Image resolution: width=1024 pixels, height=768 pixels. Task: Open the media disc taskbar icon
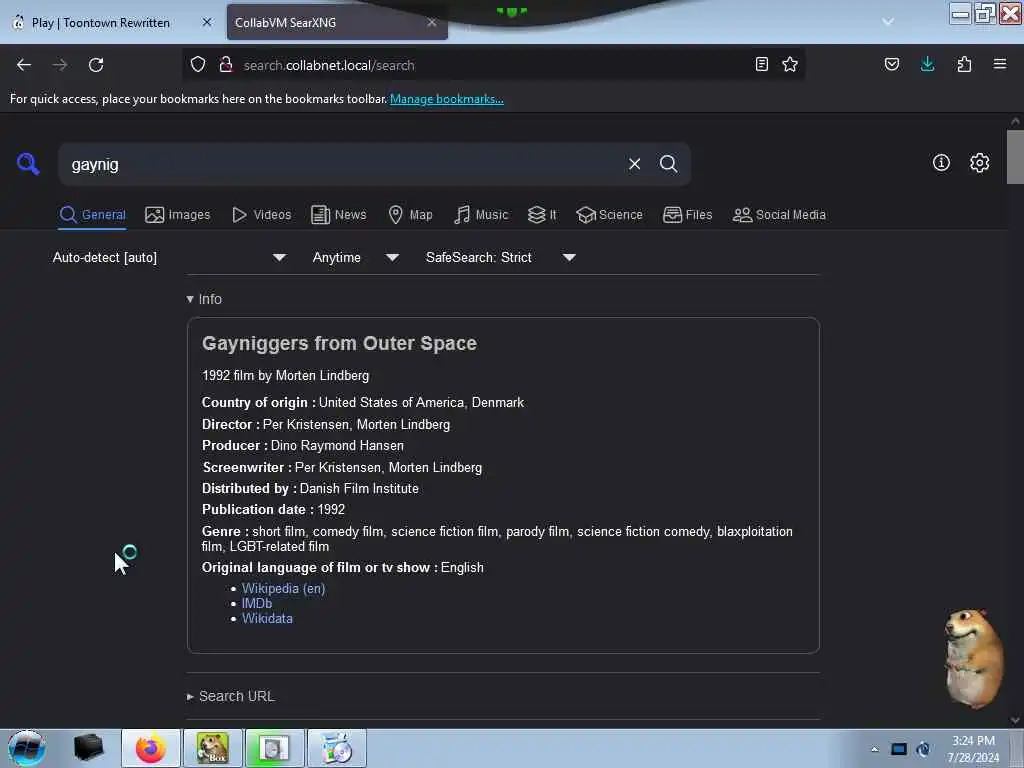(x=336, y=748)
